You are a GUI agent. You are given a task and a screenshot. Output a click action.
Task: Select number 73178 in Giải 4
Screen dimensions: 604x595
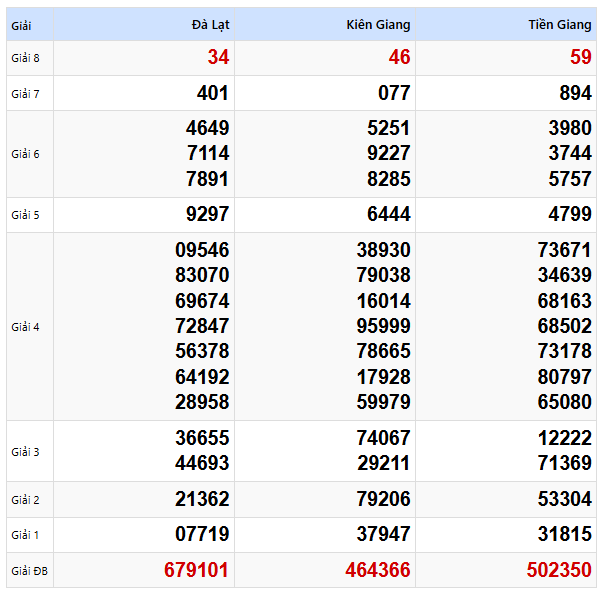565,351
